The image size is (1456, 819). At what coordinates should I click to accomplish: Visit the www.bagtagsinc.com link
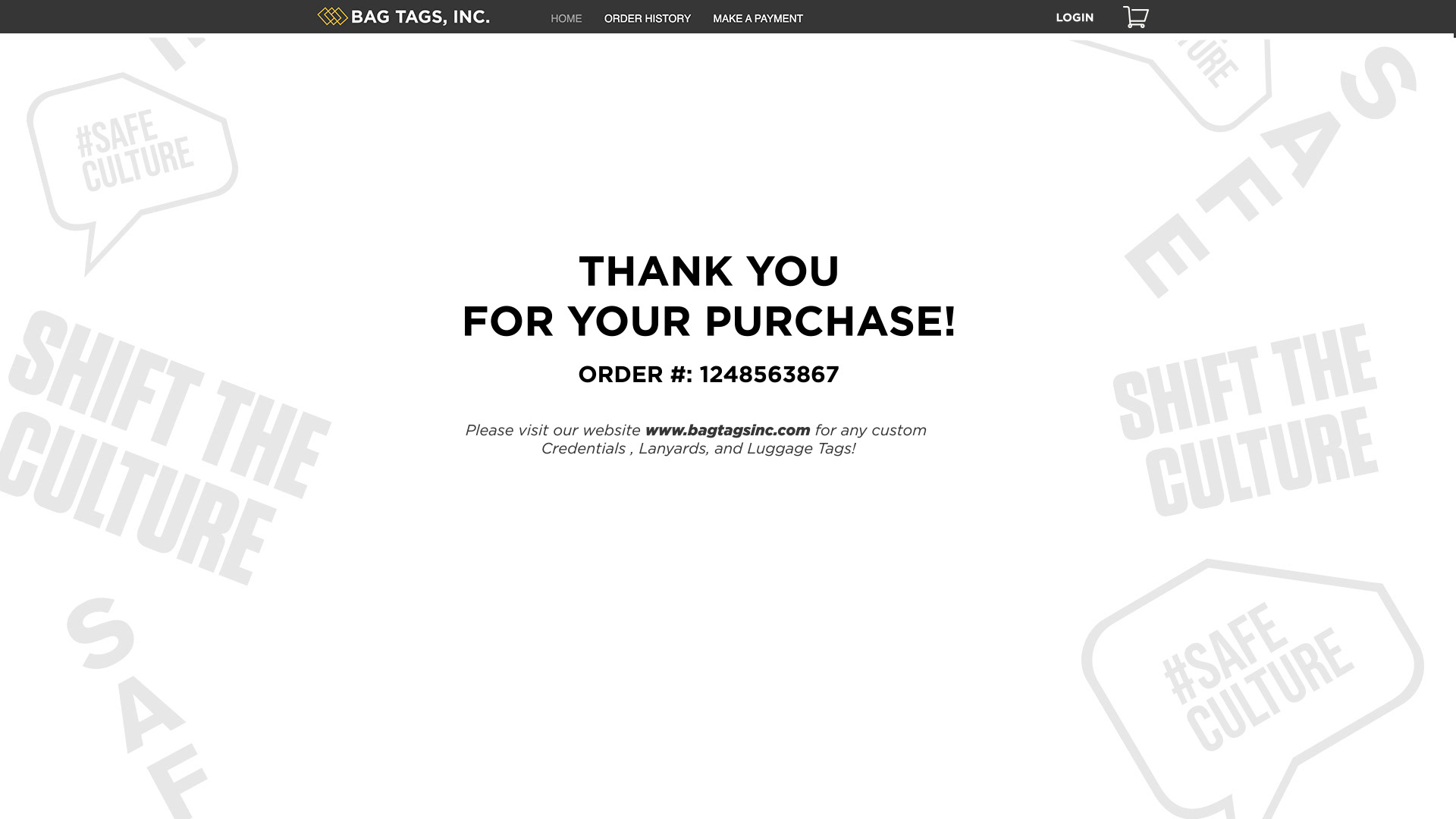coord(727,430)
